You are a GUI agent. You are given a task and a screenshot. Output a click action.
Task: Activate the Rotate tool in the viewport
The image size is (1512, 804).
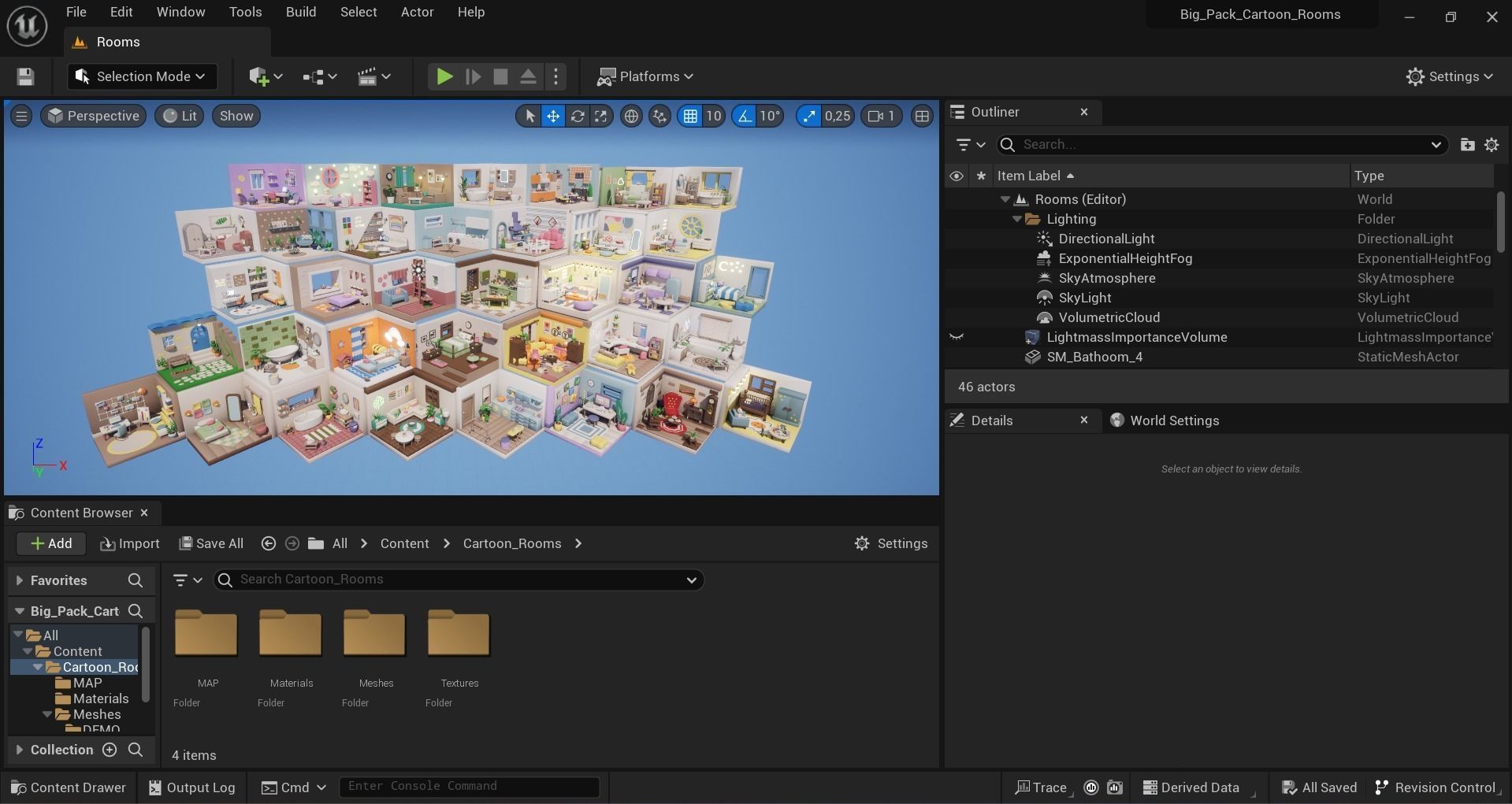578,117
